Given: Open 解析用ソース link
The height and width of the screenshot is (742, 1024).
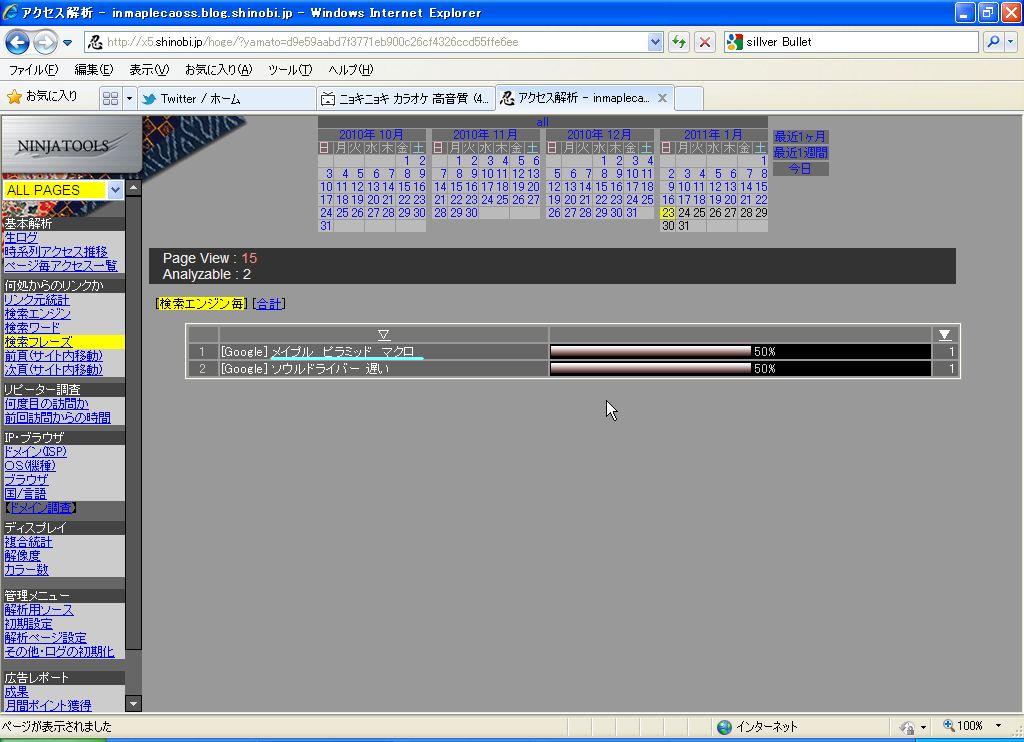Looking at the screenshot, I should tap(39, 610).
